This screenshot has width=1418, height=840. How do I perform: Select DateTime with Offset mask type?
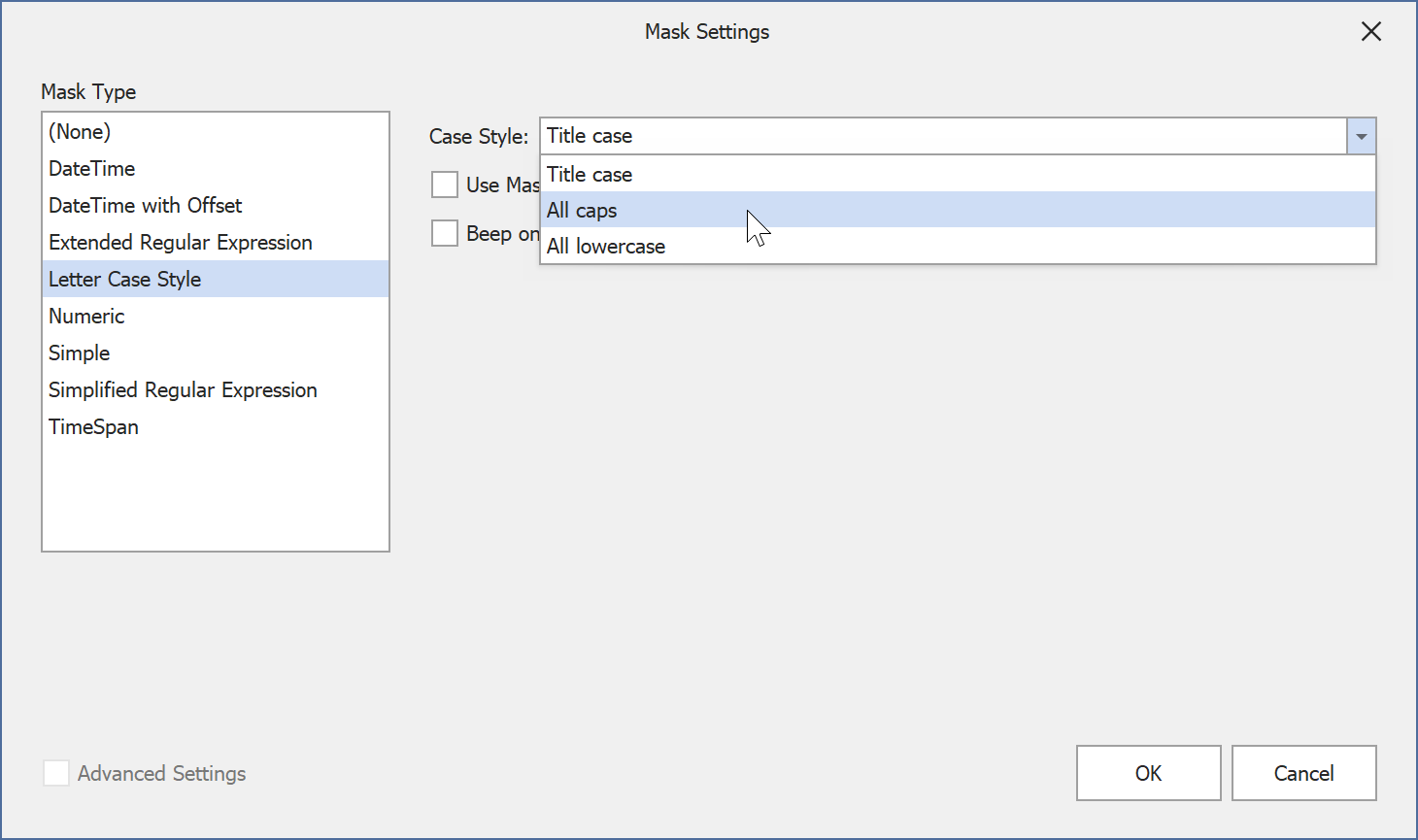(146, 206)
